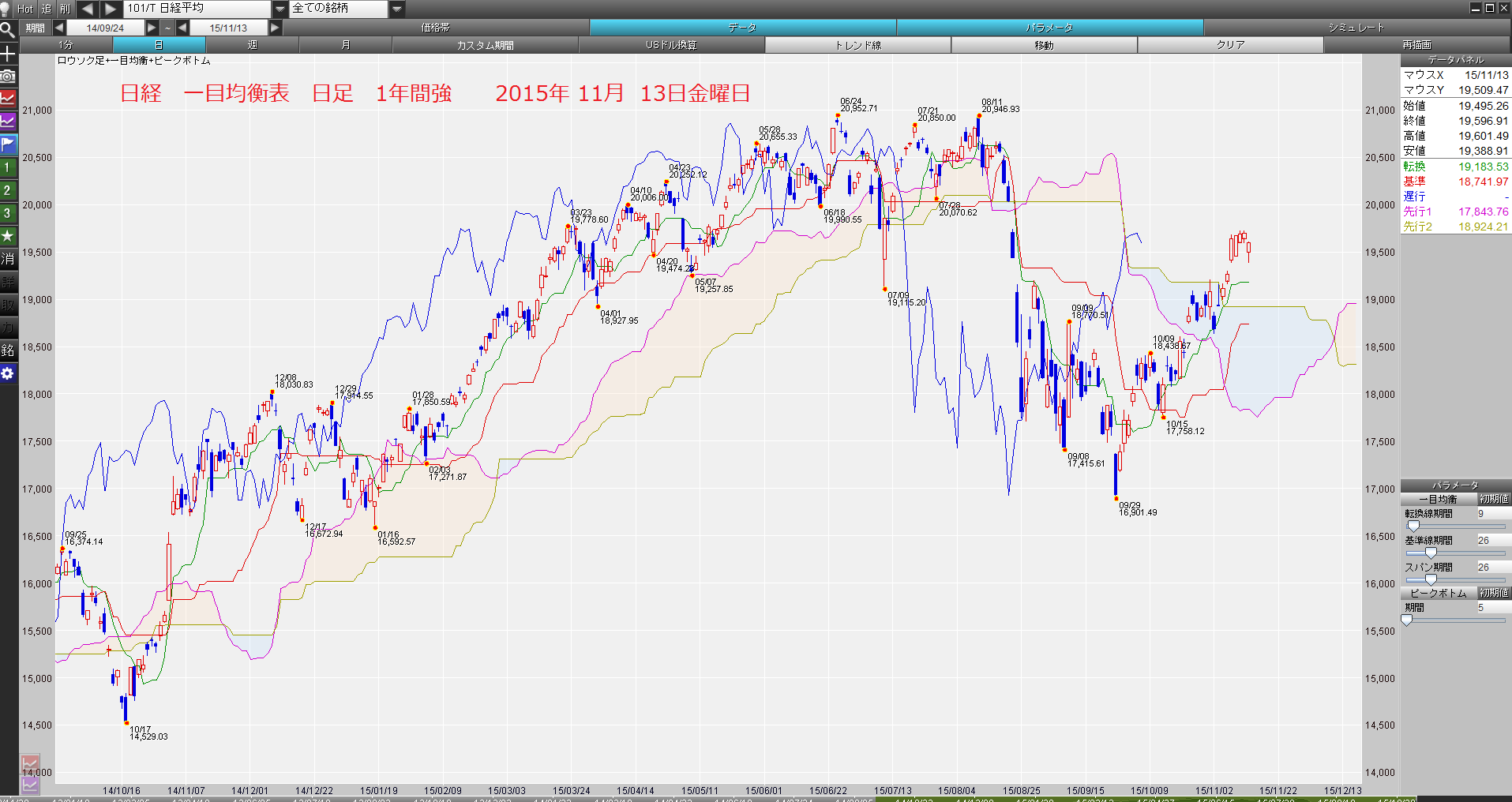
Task: Open the 価格帯 tab
Action: tap(436, 28)
